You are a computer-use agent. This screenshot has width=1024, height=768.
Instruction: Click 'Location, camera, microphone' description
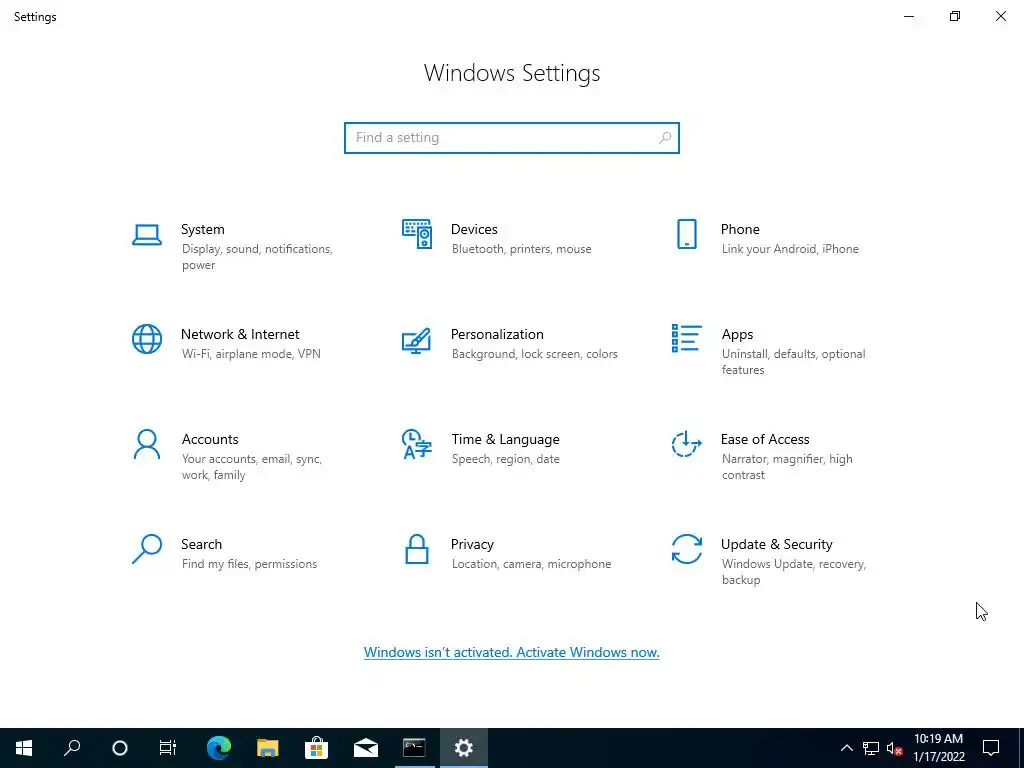click(x=532, y=564)
